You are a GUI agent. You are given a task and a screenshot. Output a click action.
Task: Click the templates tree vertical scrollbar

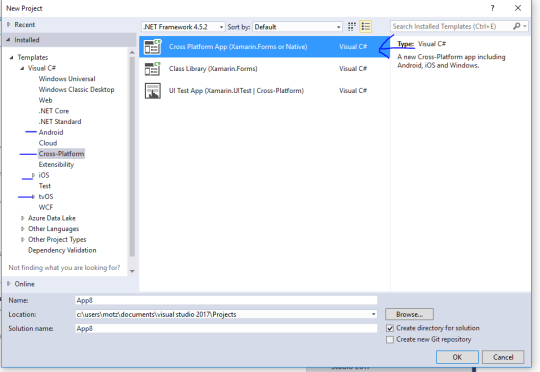[x=132, y=157]
